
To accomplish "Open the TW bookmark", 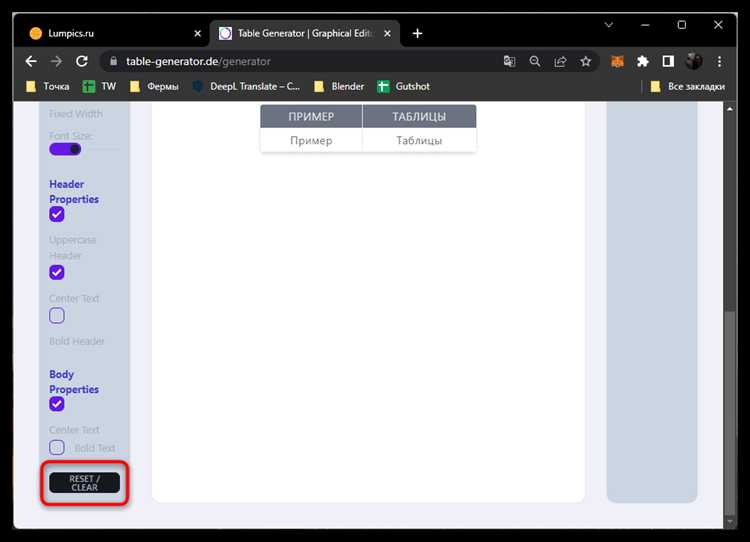I will (99, 87).
